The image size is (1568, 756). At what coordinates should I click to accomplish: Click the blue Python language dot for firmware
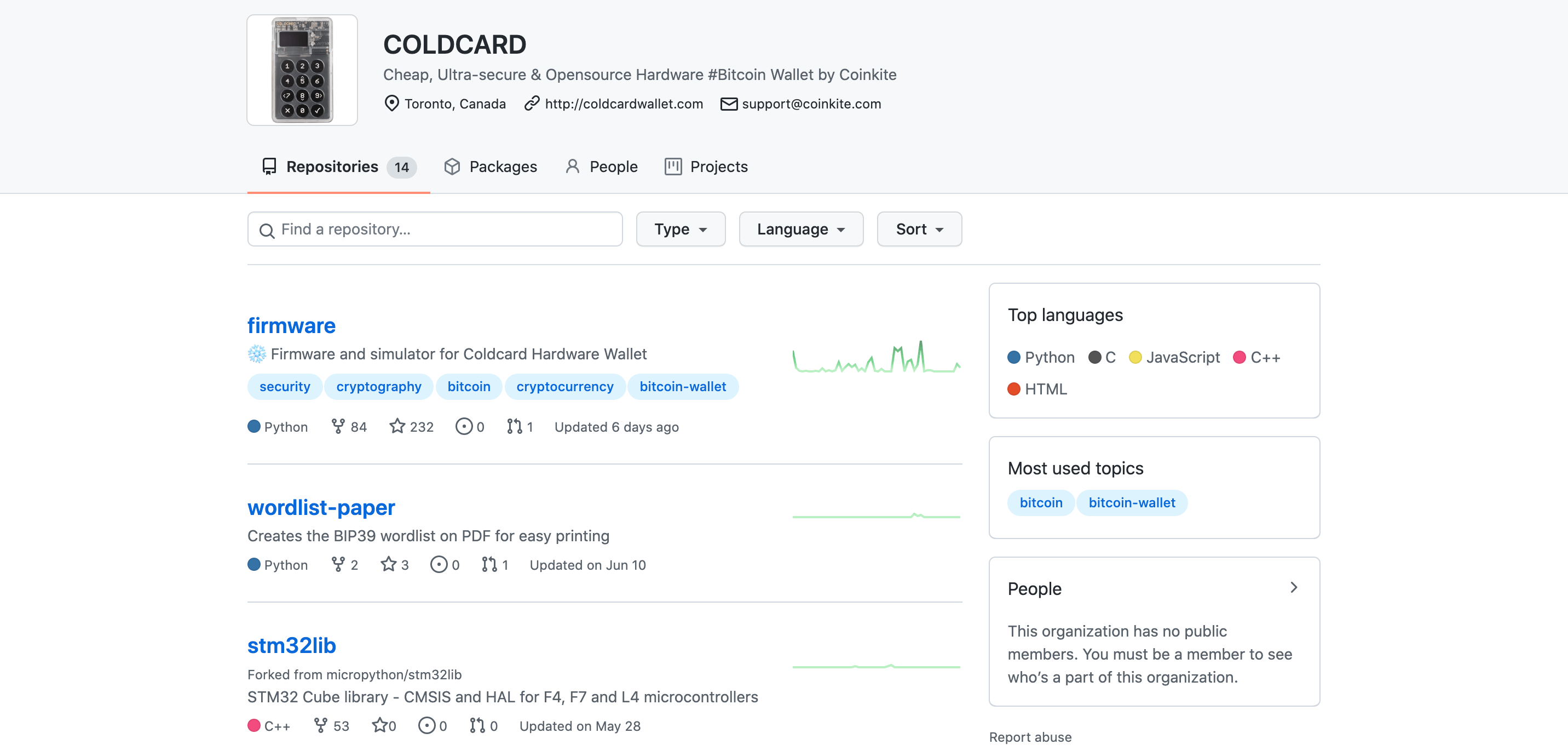click(x=254, y=426)
